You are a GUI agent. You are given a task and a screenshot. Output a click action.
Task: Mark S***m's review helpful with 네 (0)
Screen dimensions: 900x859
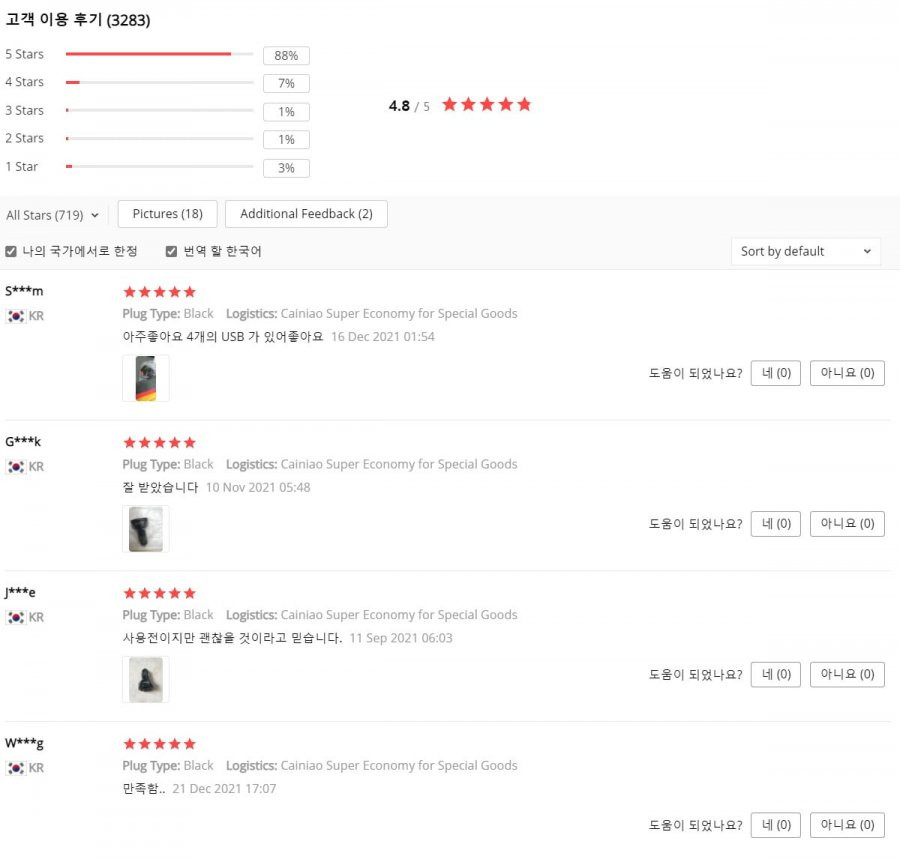775,373
